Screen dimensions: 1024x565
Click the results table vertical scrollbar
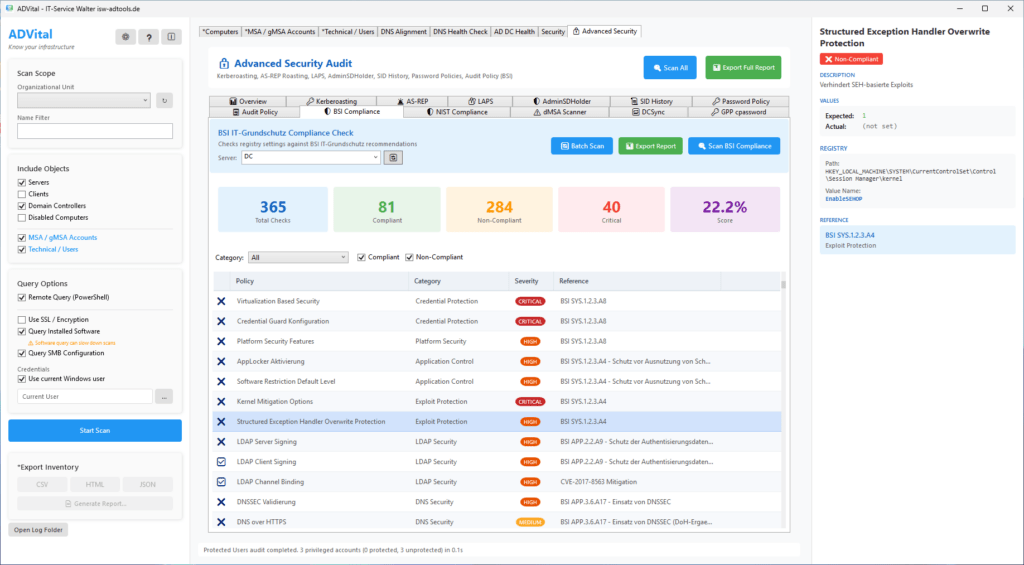tap(783, 400)
